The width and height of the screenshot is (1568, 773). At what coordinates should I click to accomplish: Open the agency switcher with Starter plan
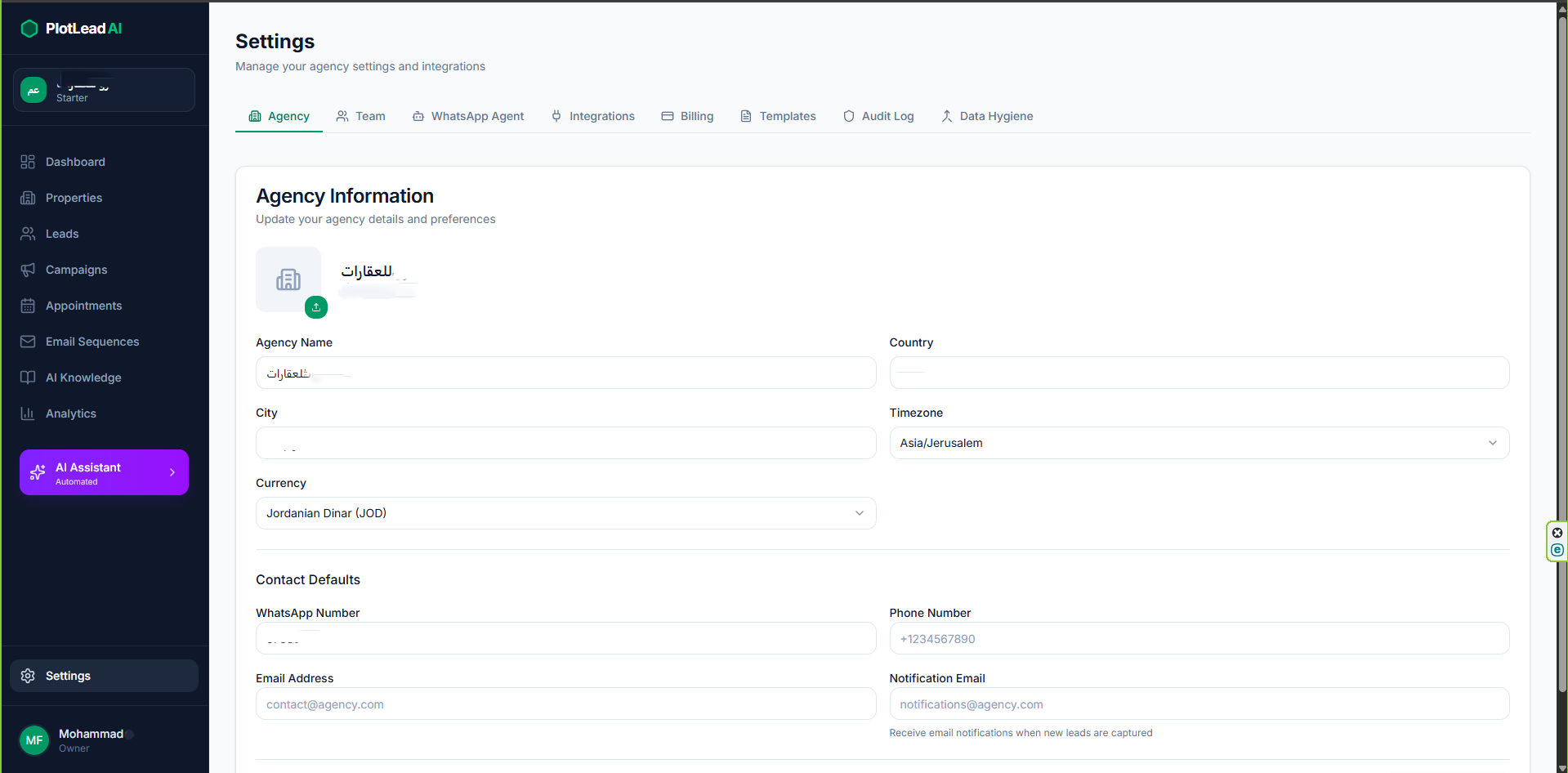pyautogui.click(x=104, y=90)
